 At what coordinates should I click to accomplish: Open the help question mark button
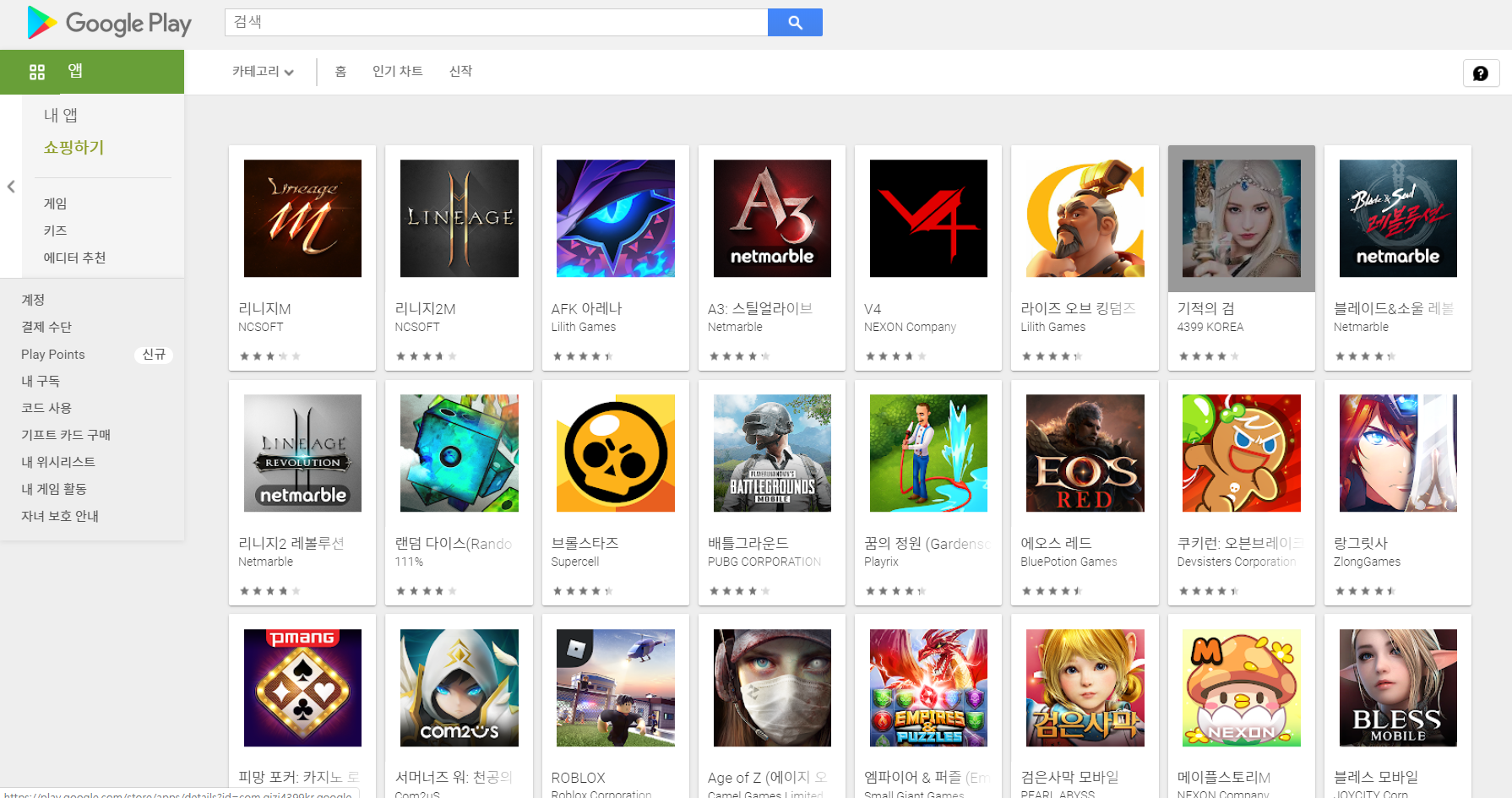[x=1481, y=73]
